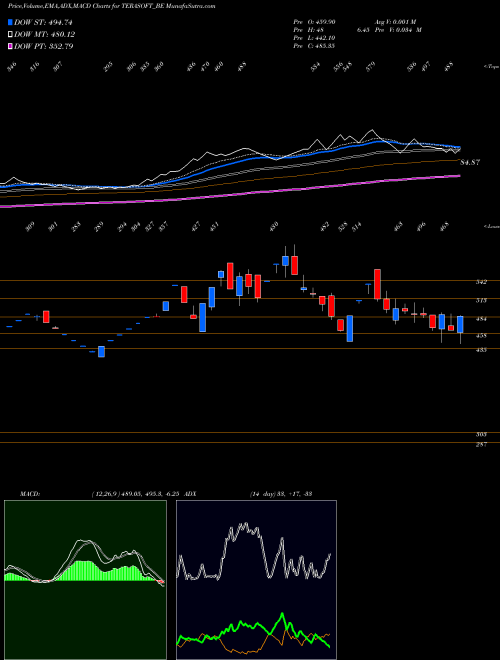Click the 'ADX' indicator label
The image size is (500, 660).
click(191, 493)
